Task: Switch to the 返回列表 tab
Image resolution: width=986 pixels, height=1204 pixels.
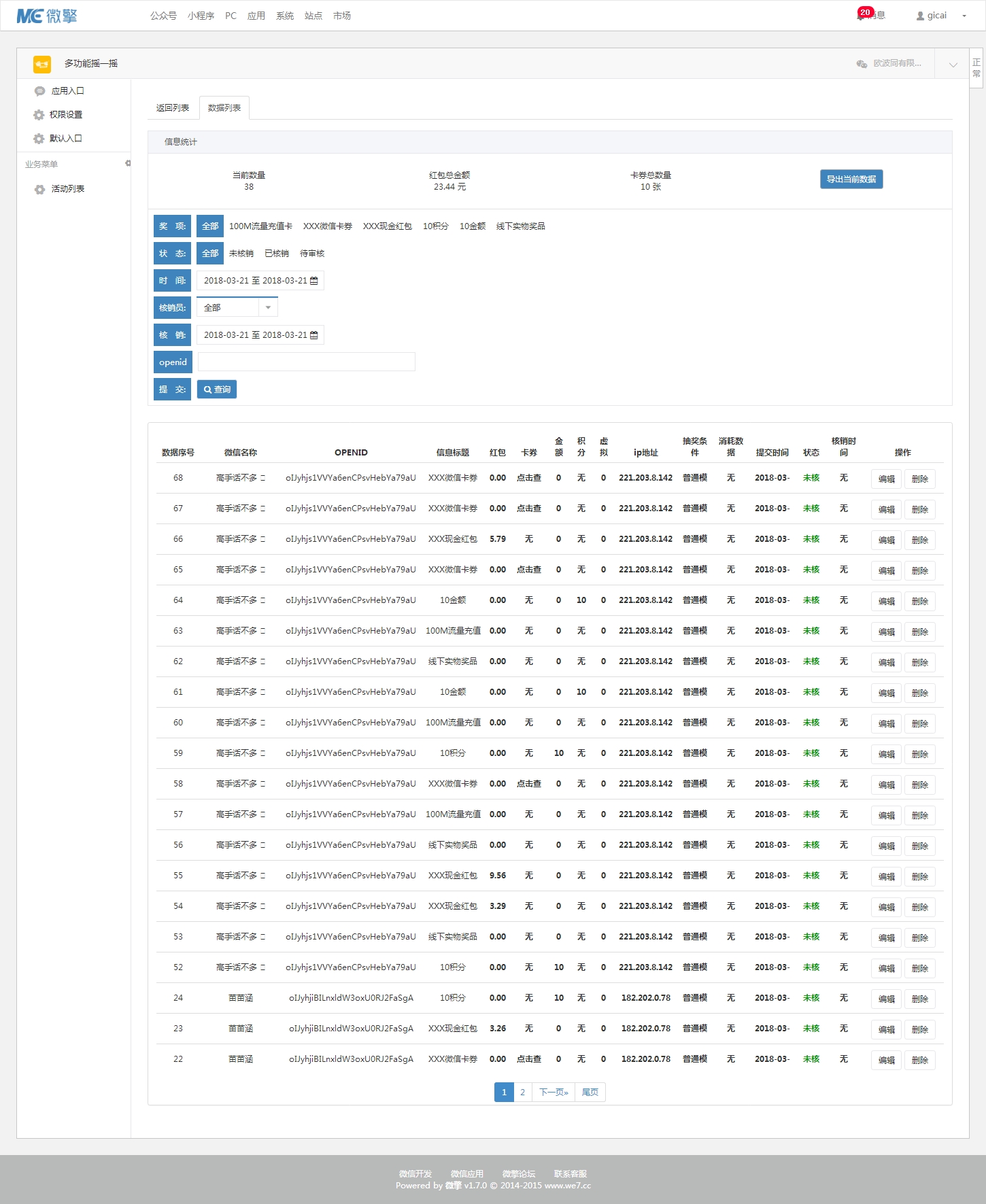Action: click(x=173, y=108)
